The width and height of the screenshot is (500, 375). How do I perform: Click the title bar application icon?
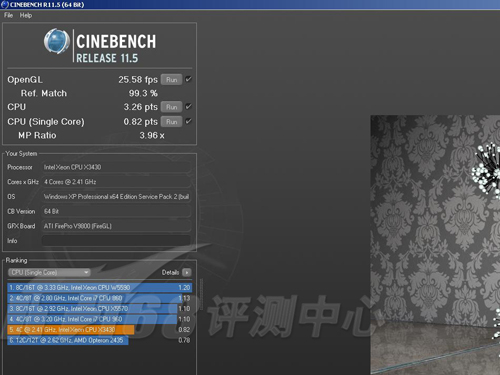(5, 4)
